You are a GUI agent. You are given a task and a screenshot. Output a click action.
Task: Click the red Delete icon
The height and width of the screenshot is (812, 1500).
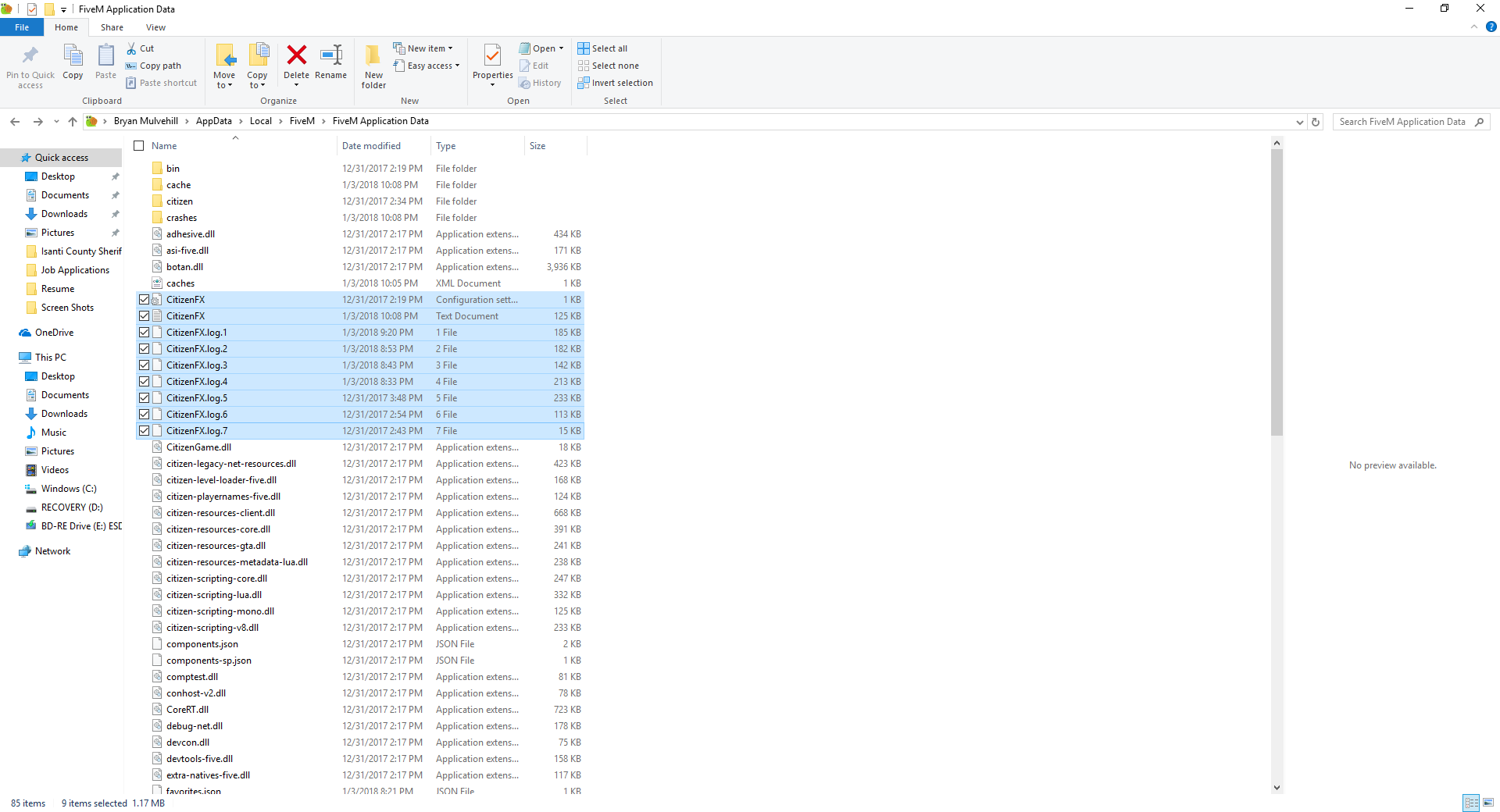296,55
